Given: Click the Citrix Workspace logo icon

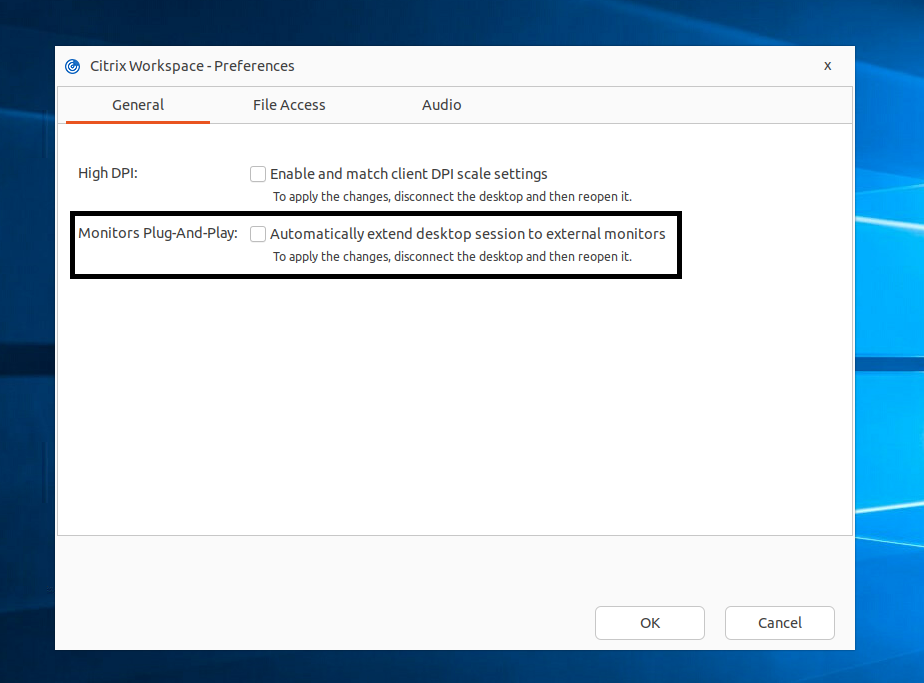Looking at the screenshot, I should pyautogui.click(x=72, y=66).
